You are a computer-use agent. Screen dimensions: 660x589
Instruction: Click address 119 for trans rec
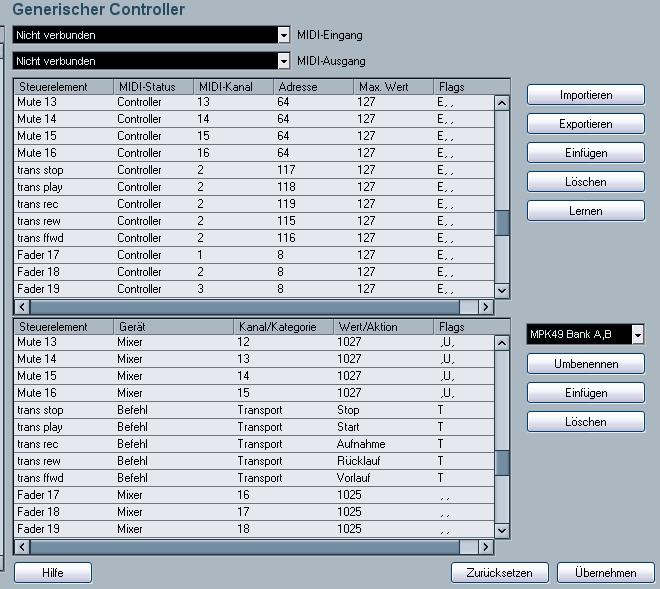[x=286, y=204]
